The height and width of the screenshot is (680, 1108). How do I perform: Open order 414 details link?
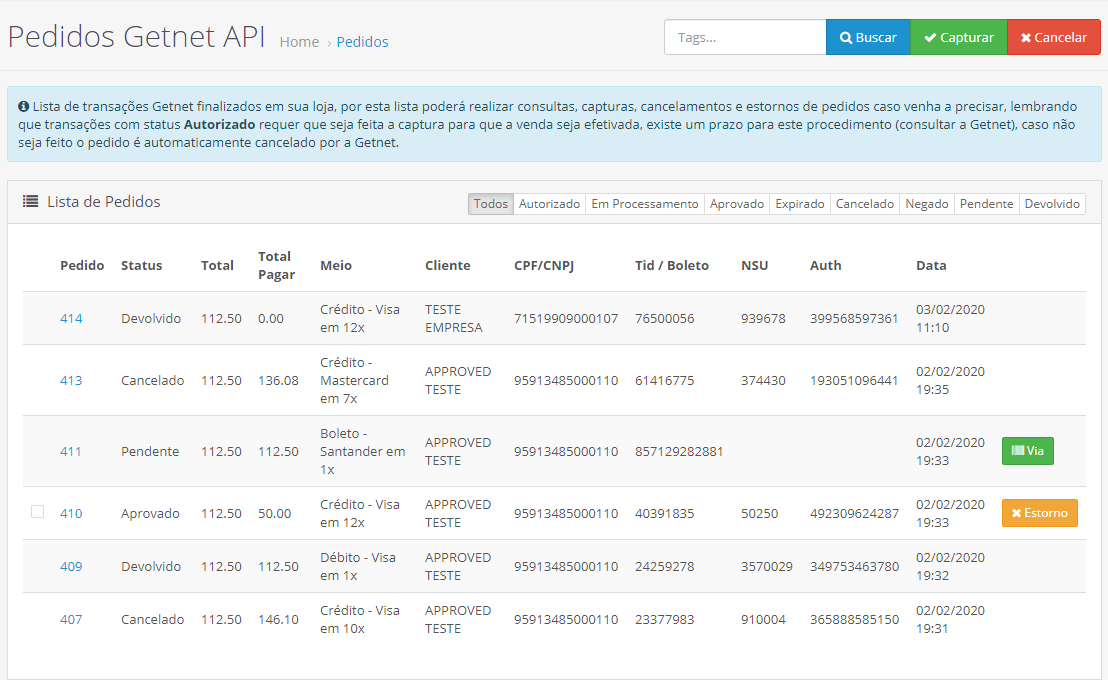tap(71, 319)
